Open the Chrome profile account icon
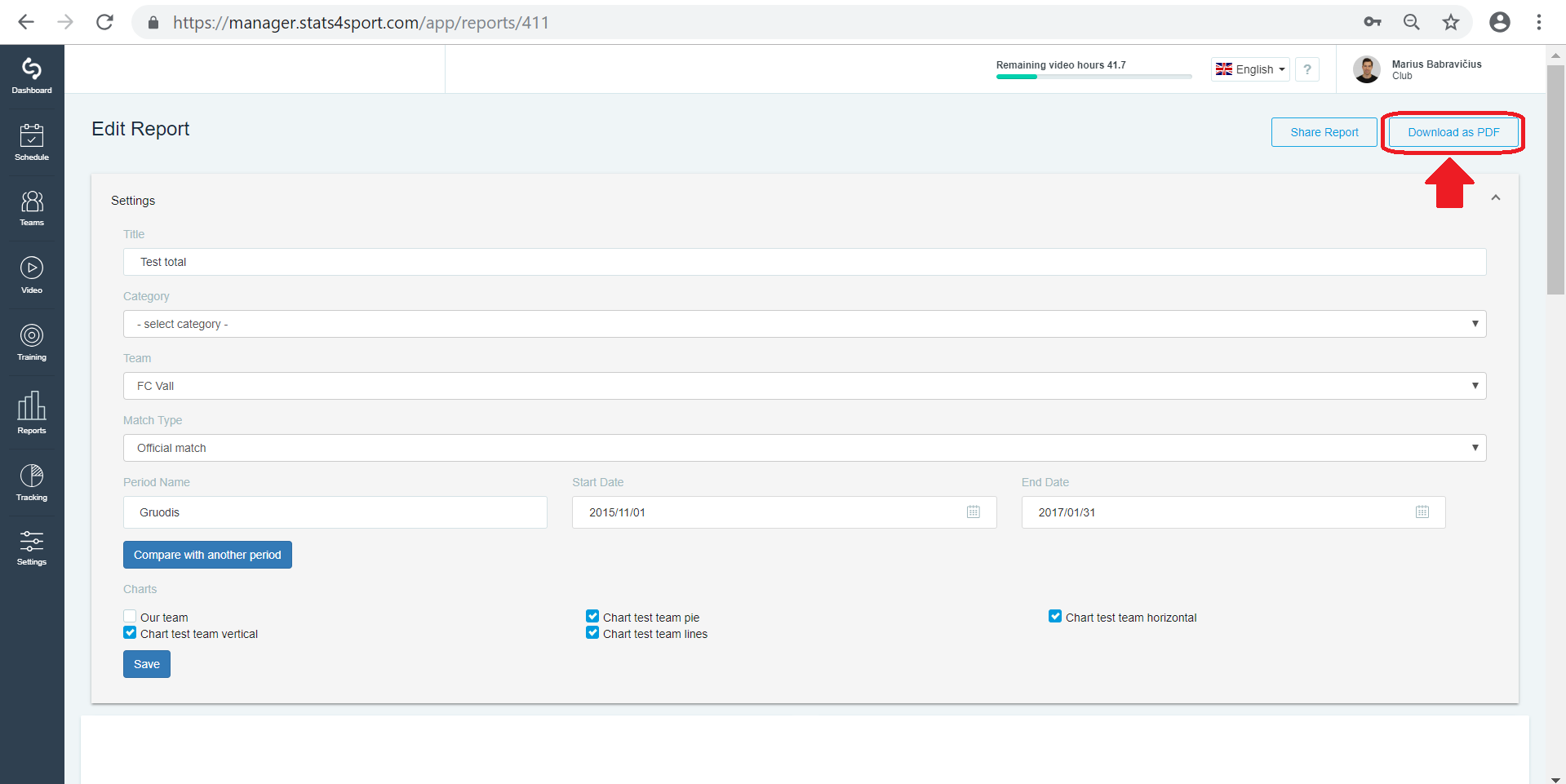 point(1500,22)
